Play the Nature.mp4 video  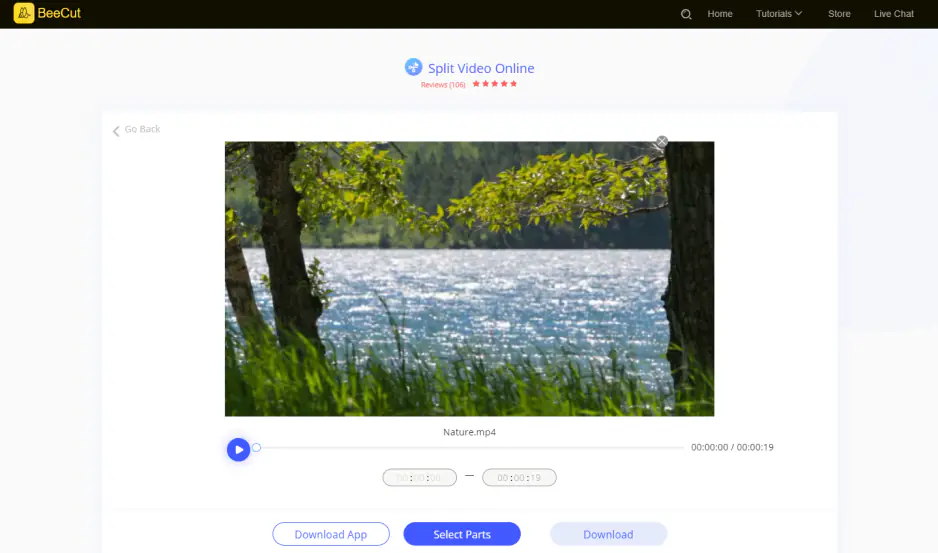pyautogui.click(x=238, y=449)
